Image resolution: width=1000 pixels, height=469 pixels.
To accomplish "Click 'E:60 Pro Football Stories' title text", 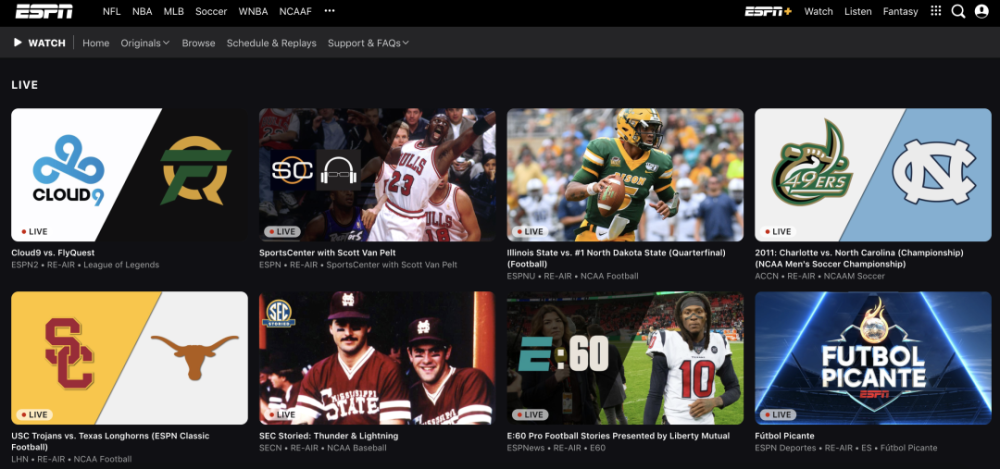I will click(618, 436).
